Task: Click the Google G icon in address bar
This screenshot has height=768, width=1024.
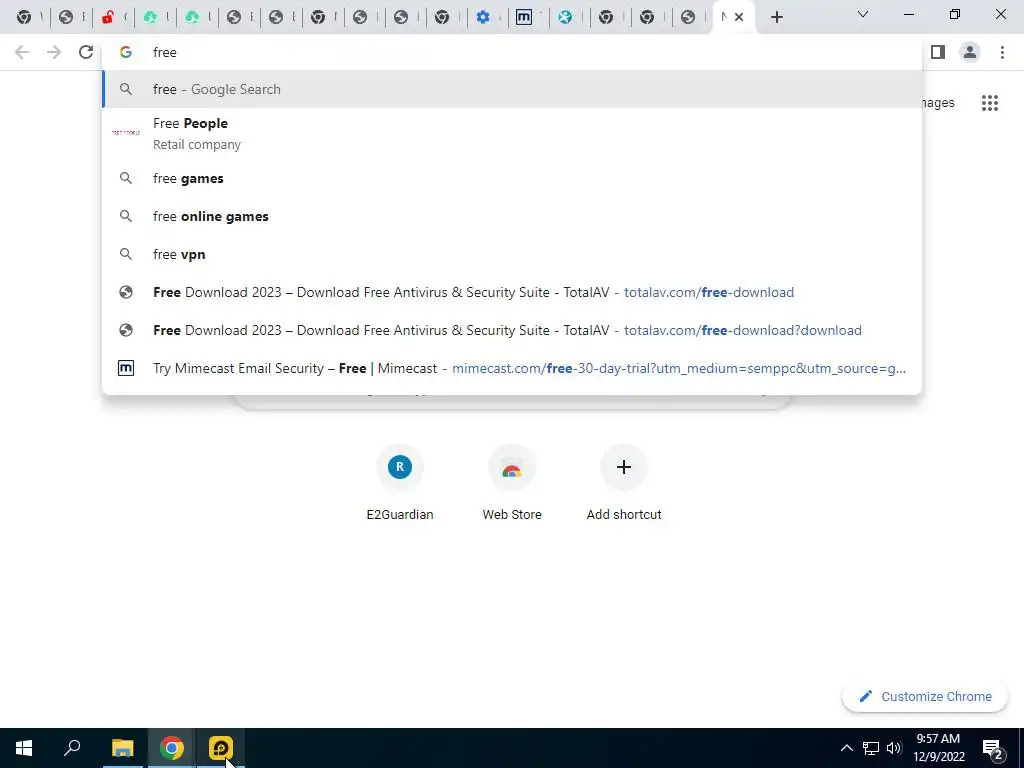Action: (x=125, y=52)
